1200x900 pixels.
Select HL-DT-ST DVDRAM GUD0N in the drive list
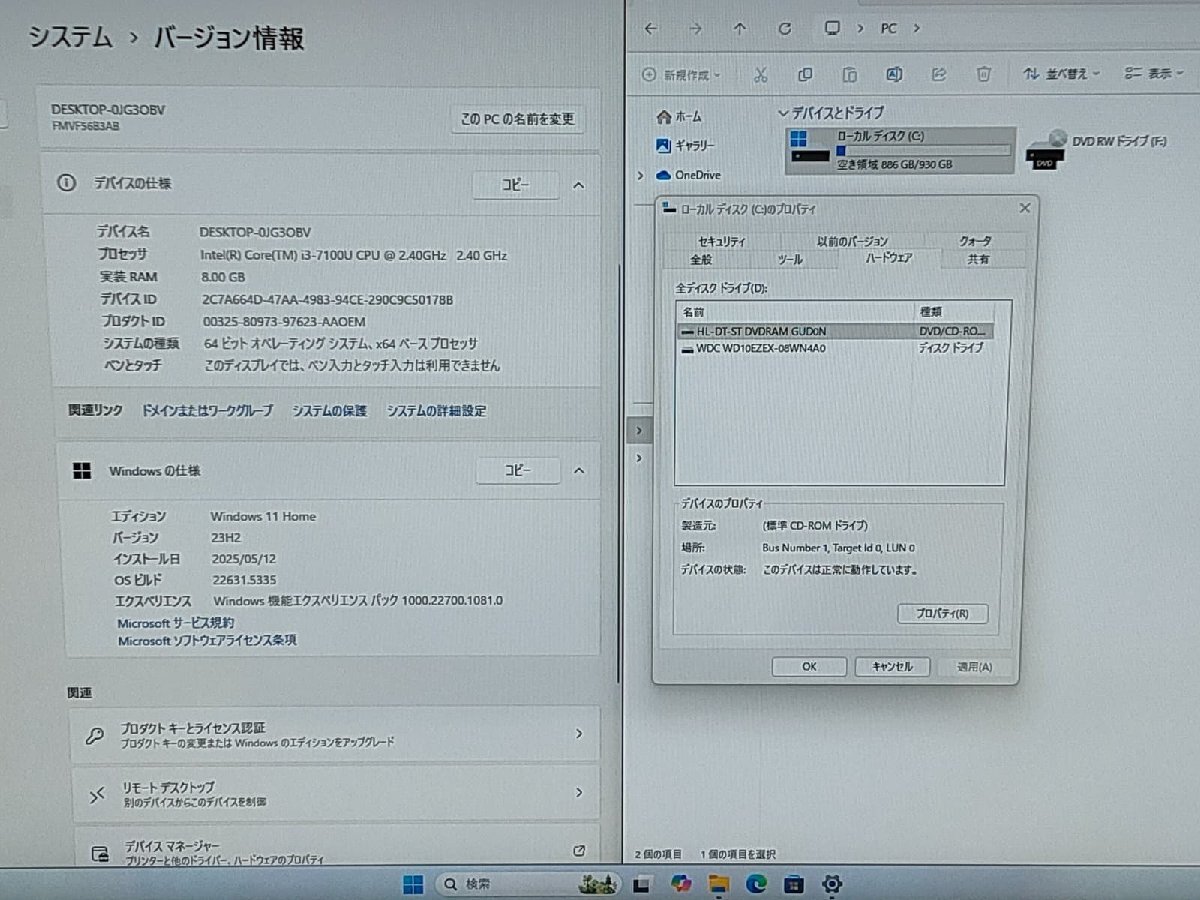(x=835, y=330)
